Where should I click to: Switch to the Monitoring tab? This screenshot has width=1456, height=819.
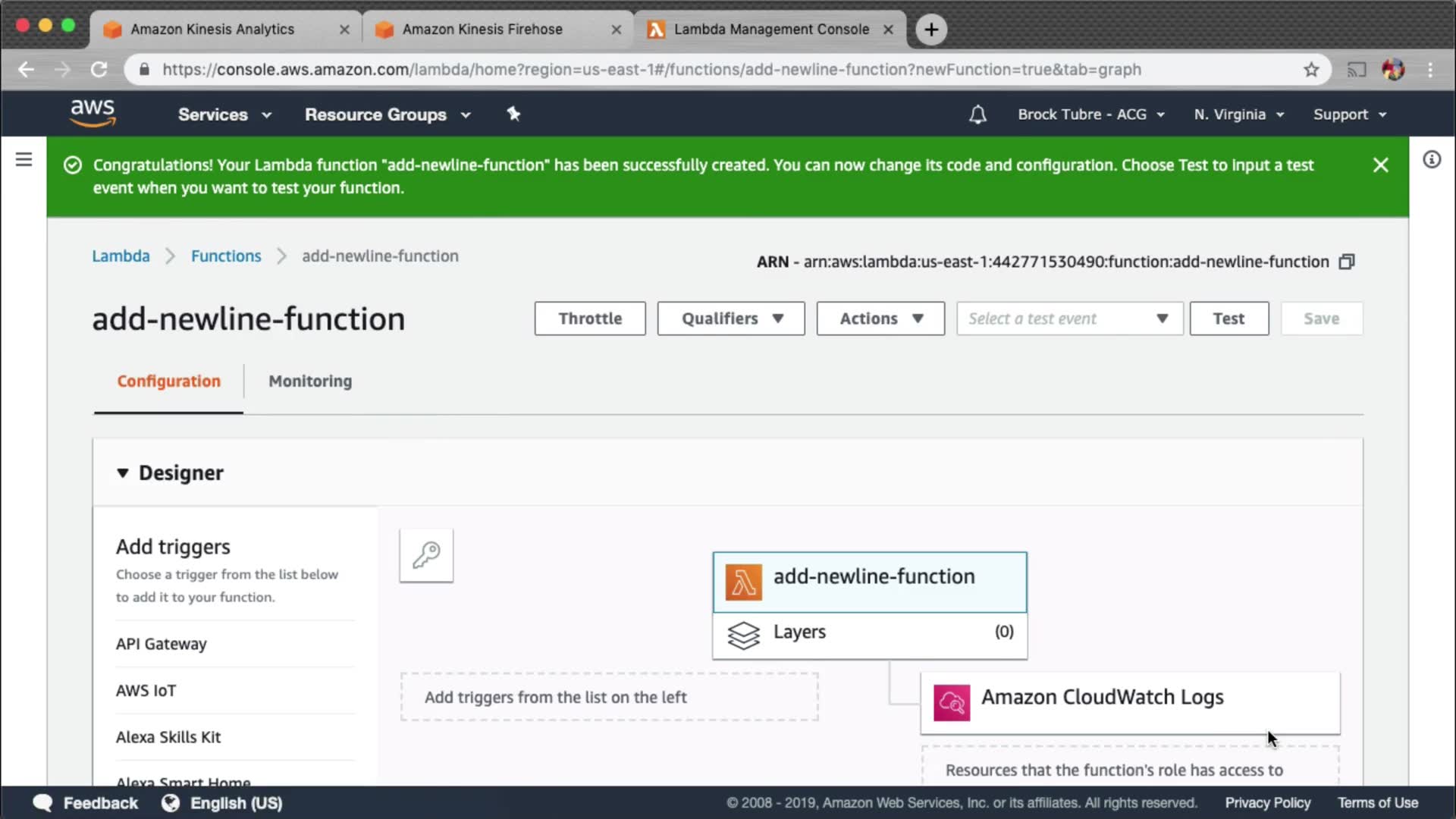(310, 381)
